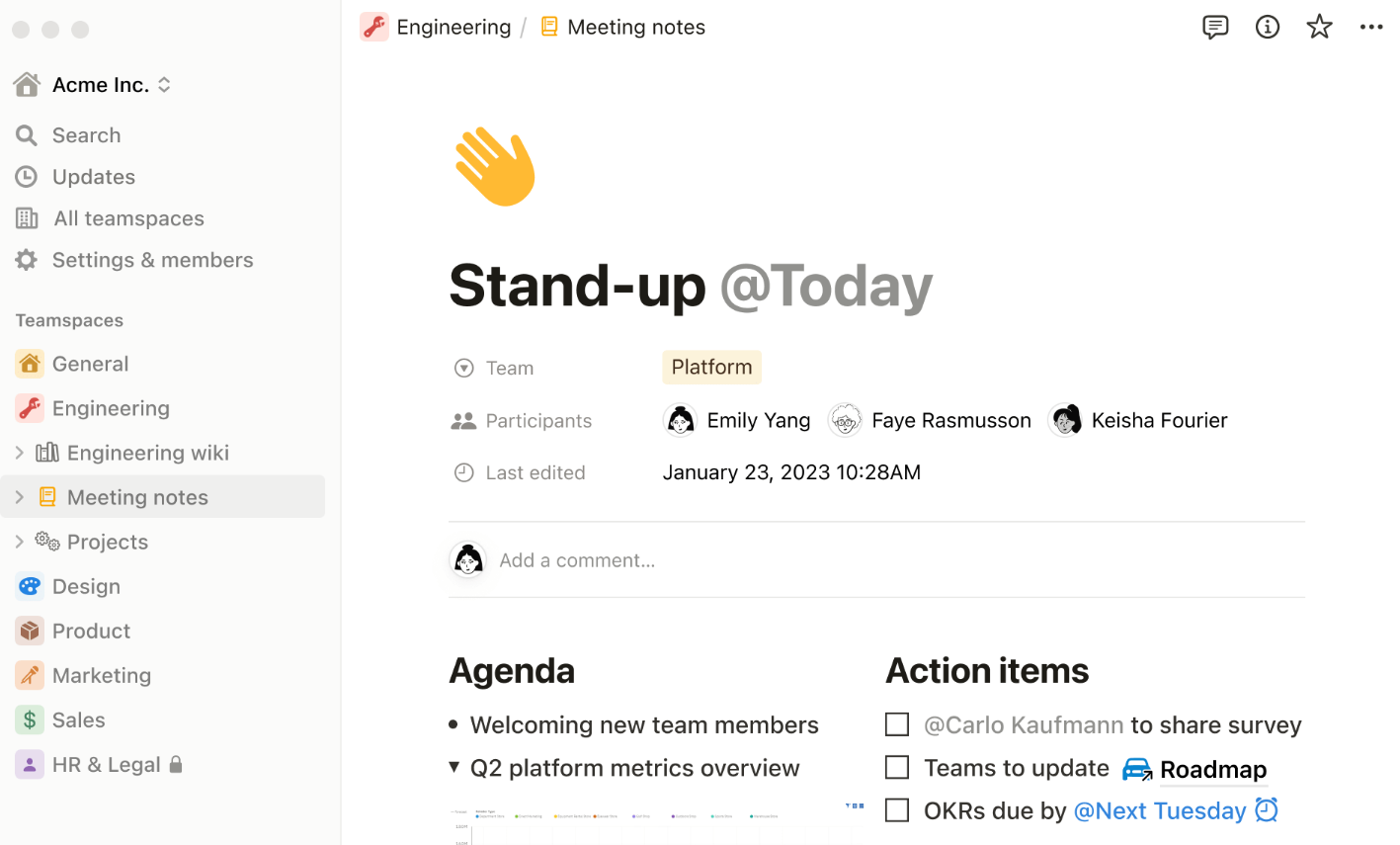This screenshot has height=845, width=1400.
Task: Click the Search magnifier in sidebar
Action: [x=27, y=135]
